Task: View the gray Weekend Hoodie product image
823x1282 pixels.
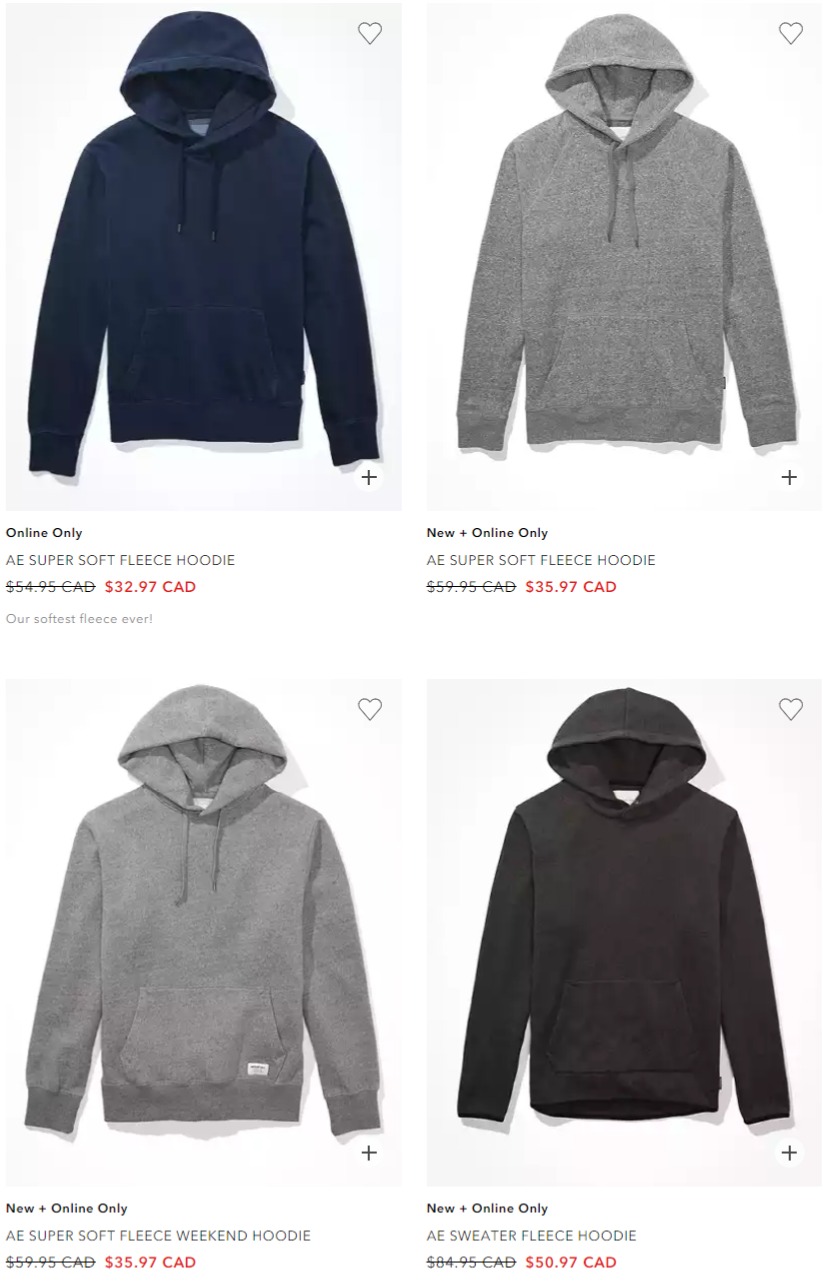Action: point(204,933)
